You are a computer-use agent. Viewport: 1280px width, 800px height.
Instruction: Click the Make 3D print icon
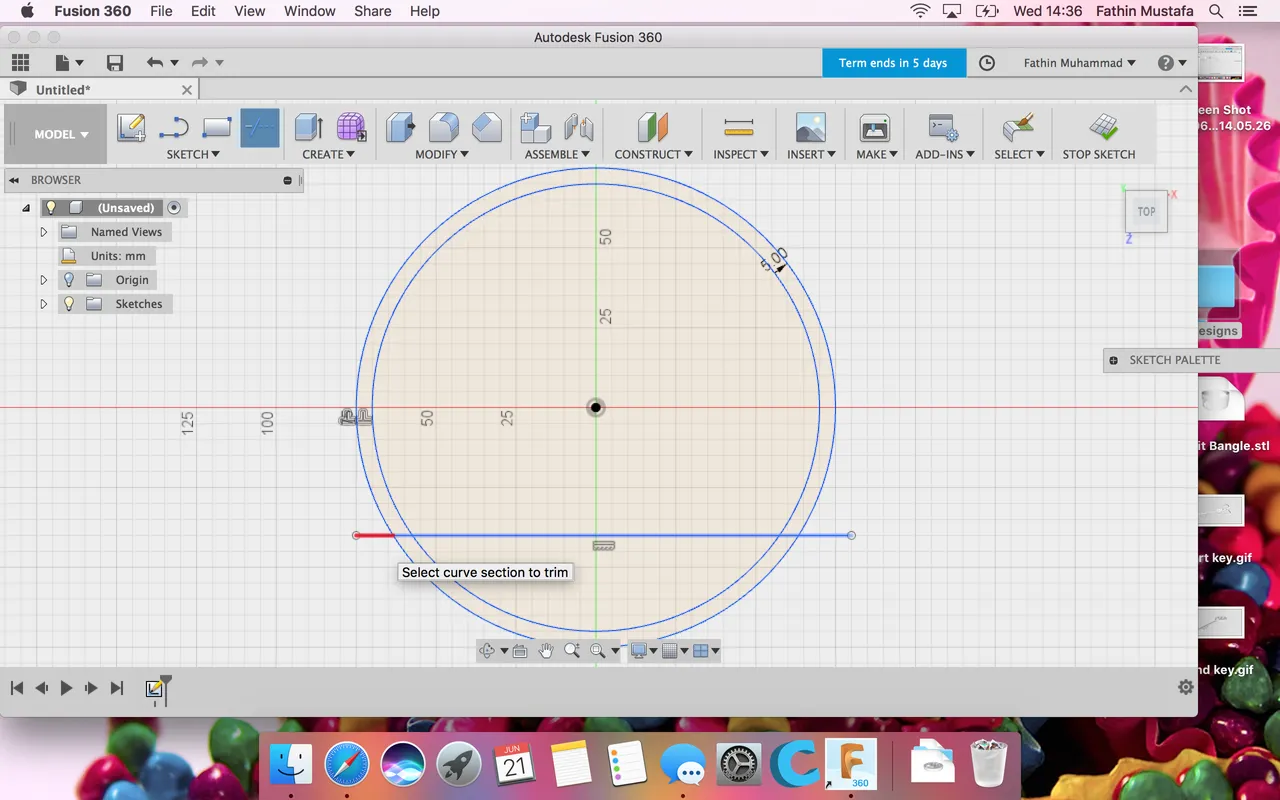point(875,127)
